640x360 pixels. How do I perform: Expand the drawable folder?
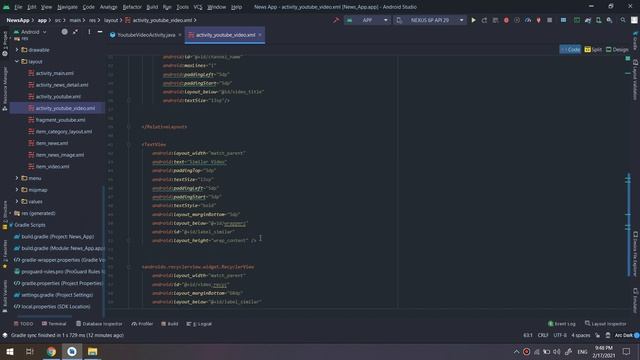click(x=17, y=50)
